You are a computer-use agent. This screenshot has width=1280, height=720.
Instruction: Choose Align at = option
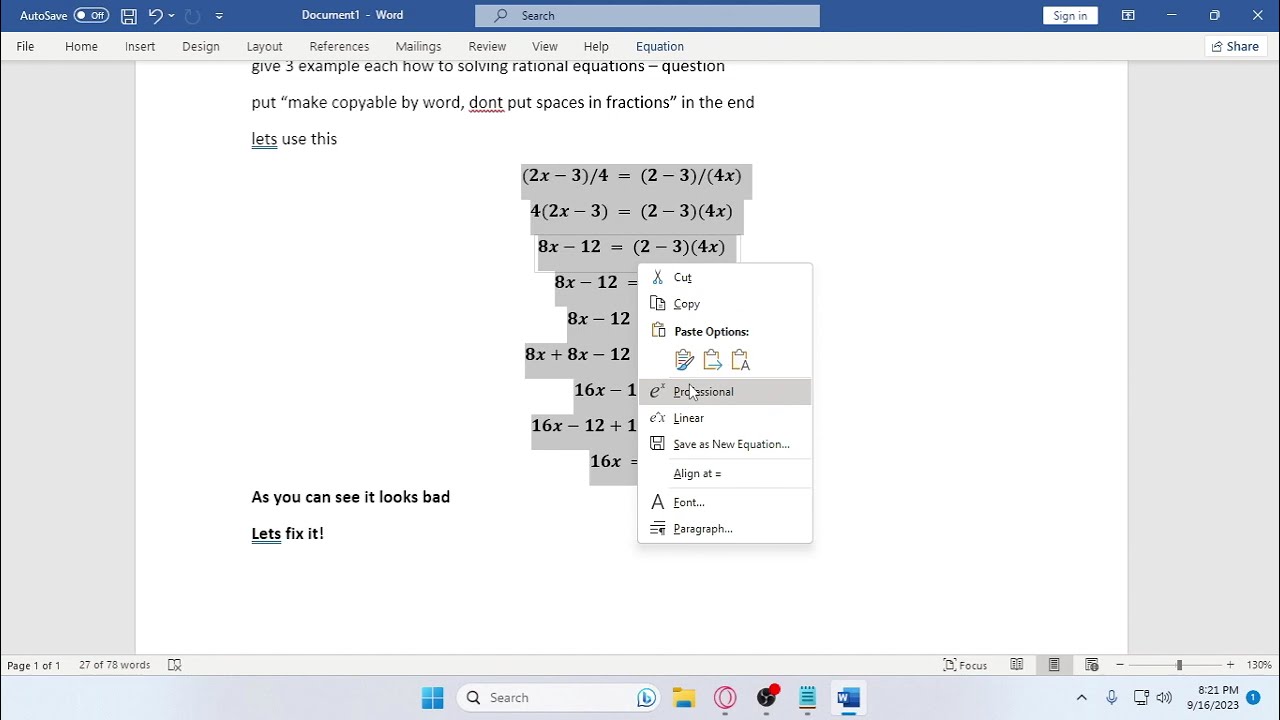click(x=725, y=474)
